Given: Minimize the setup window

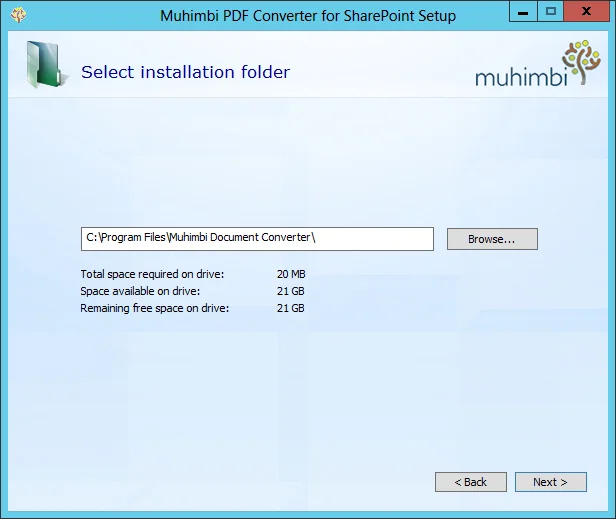Looking at the screenshot, I should 523,12.
